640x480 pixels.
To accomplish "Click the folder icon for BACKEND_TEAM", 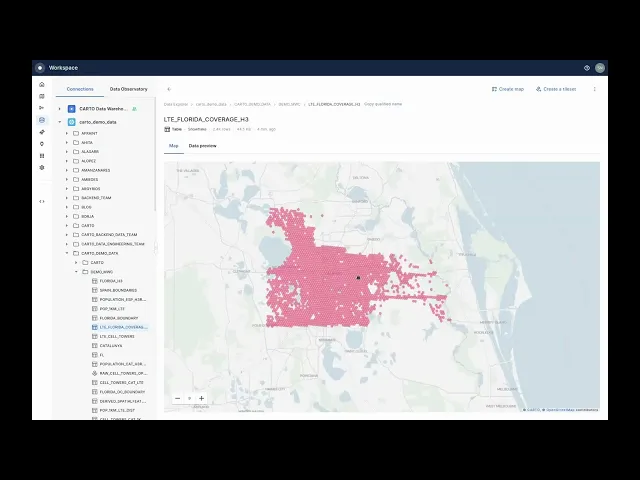I will click(x=76, y=198).
